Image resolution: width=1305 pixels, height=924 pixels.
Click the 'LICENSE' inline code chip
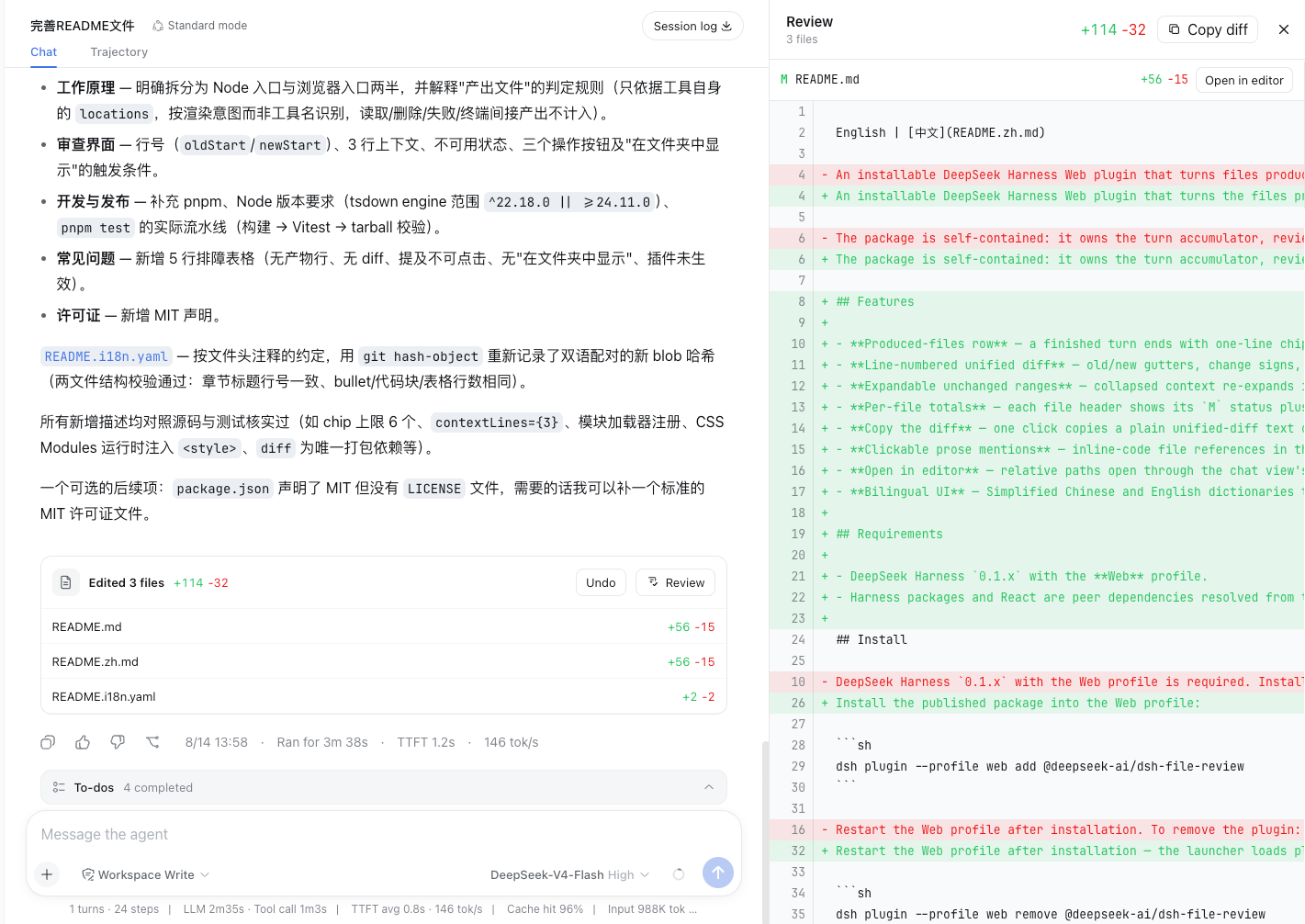point(434,489)
